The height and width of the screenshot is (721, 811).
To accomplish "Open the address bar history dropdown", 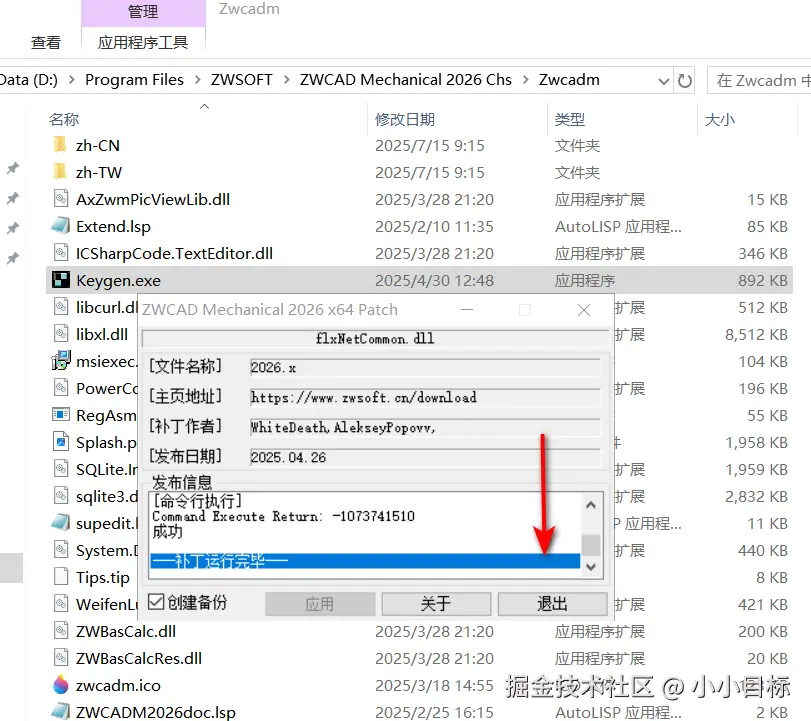I will (x=664, y=81).
